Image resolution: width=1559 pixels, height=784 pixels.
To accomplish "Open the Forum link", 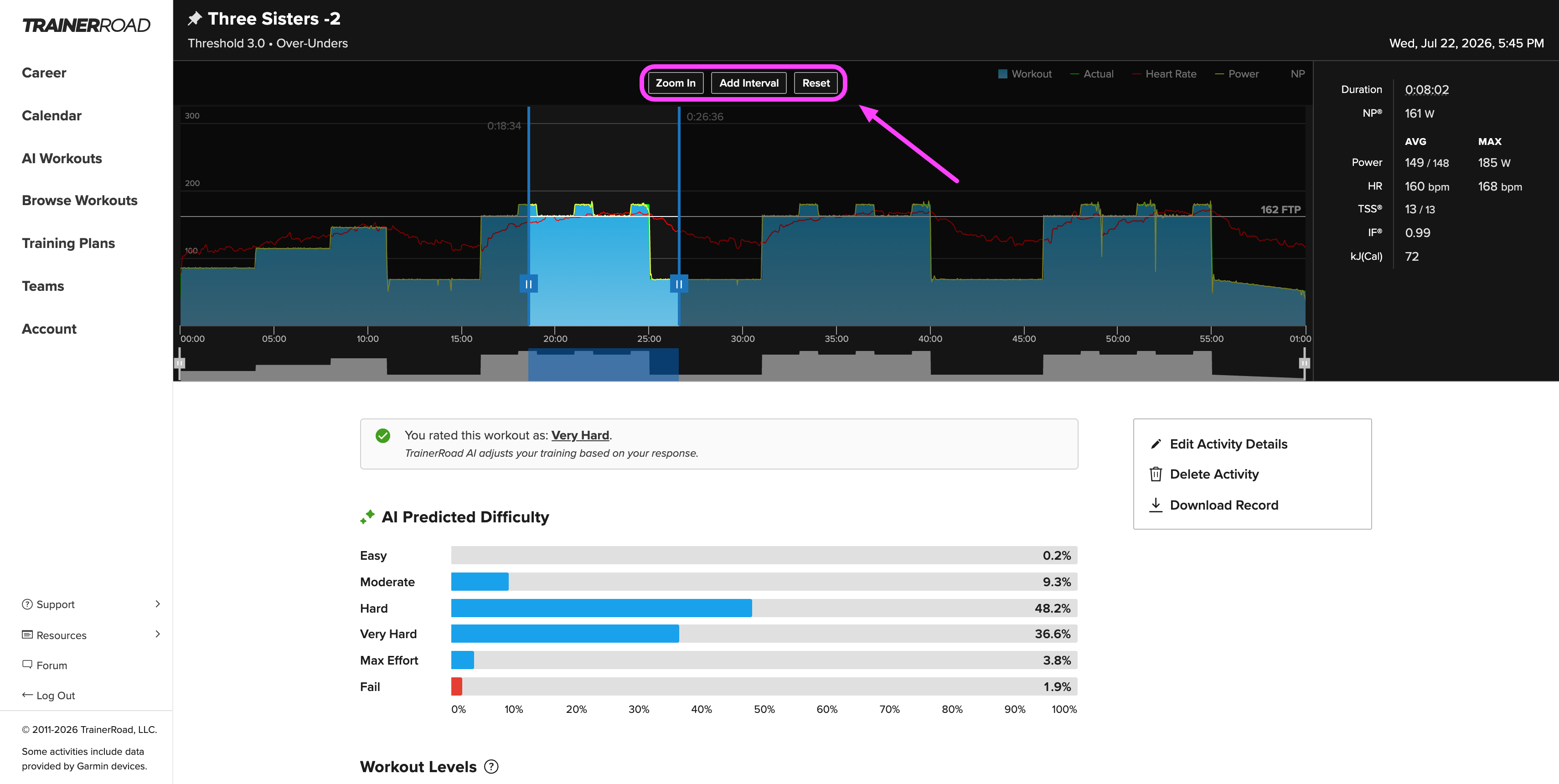I will click(52, 665).
